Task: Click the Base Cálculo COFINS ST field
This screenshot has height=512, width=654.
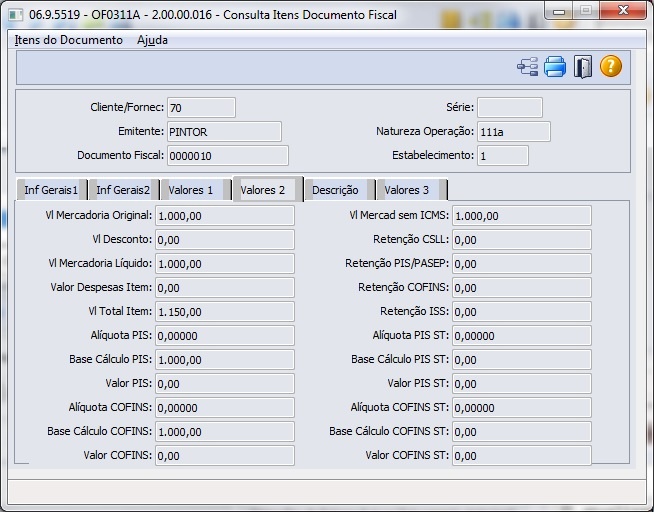Action: click(522, 432)
